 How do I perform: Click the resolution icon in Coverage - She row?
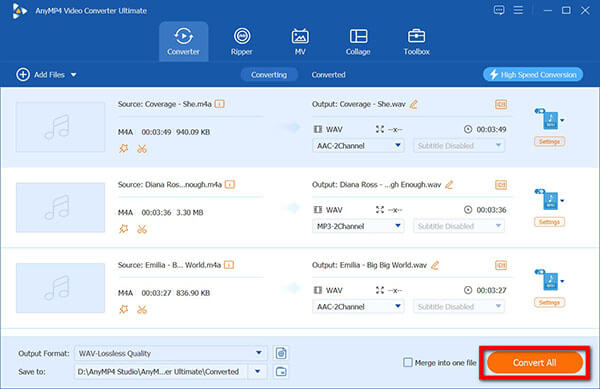(x=380, y=129)
